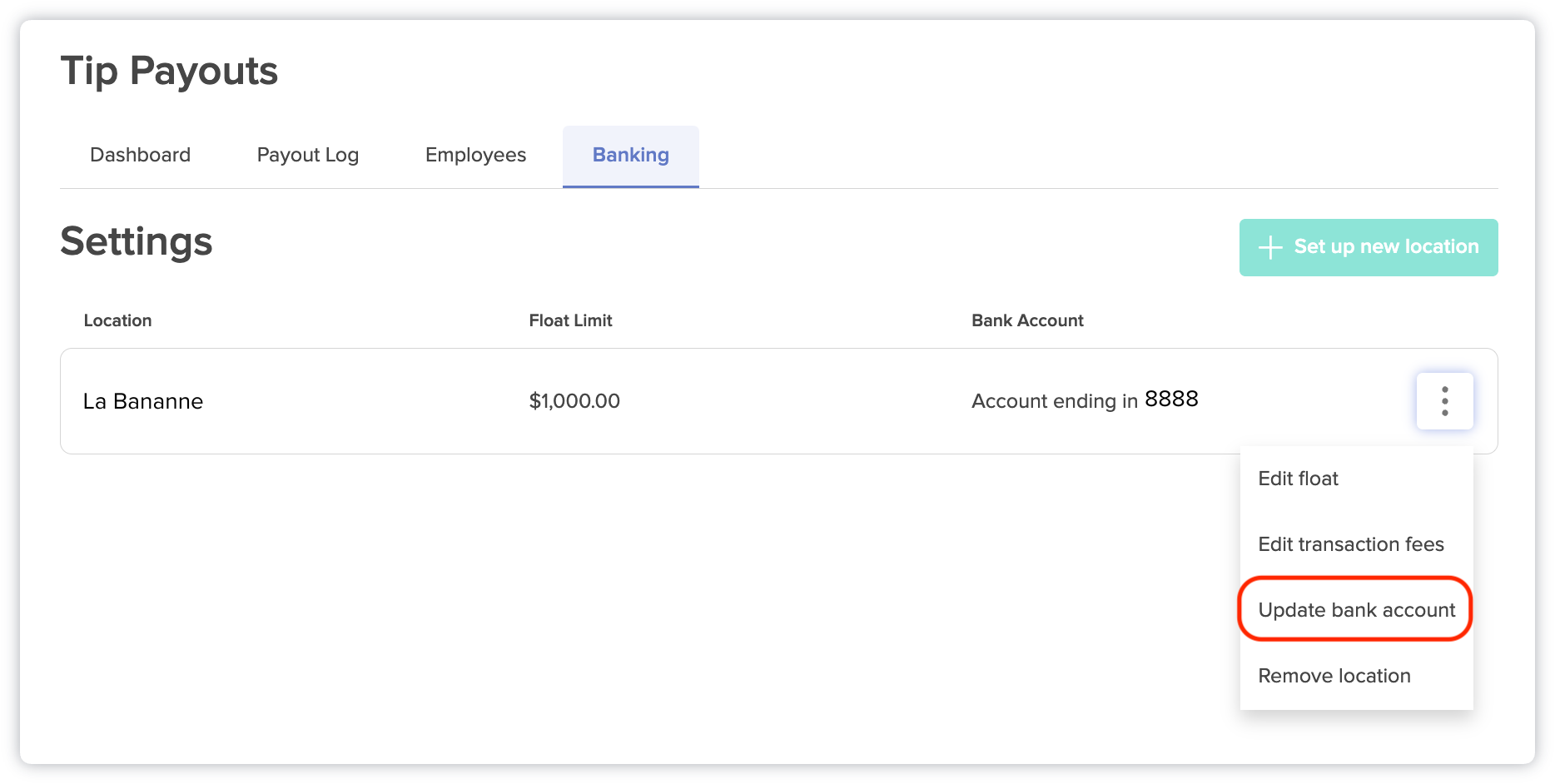Click the Float Limit column header
The image size is (1555, 784).
(570, 320)
